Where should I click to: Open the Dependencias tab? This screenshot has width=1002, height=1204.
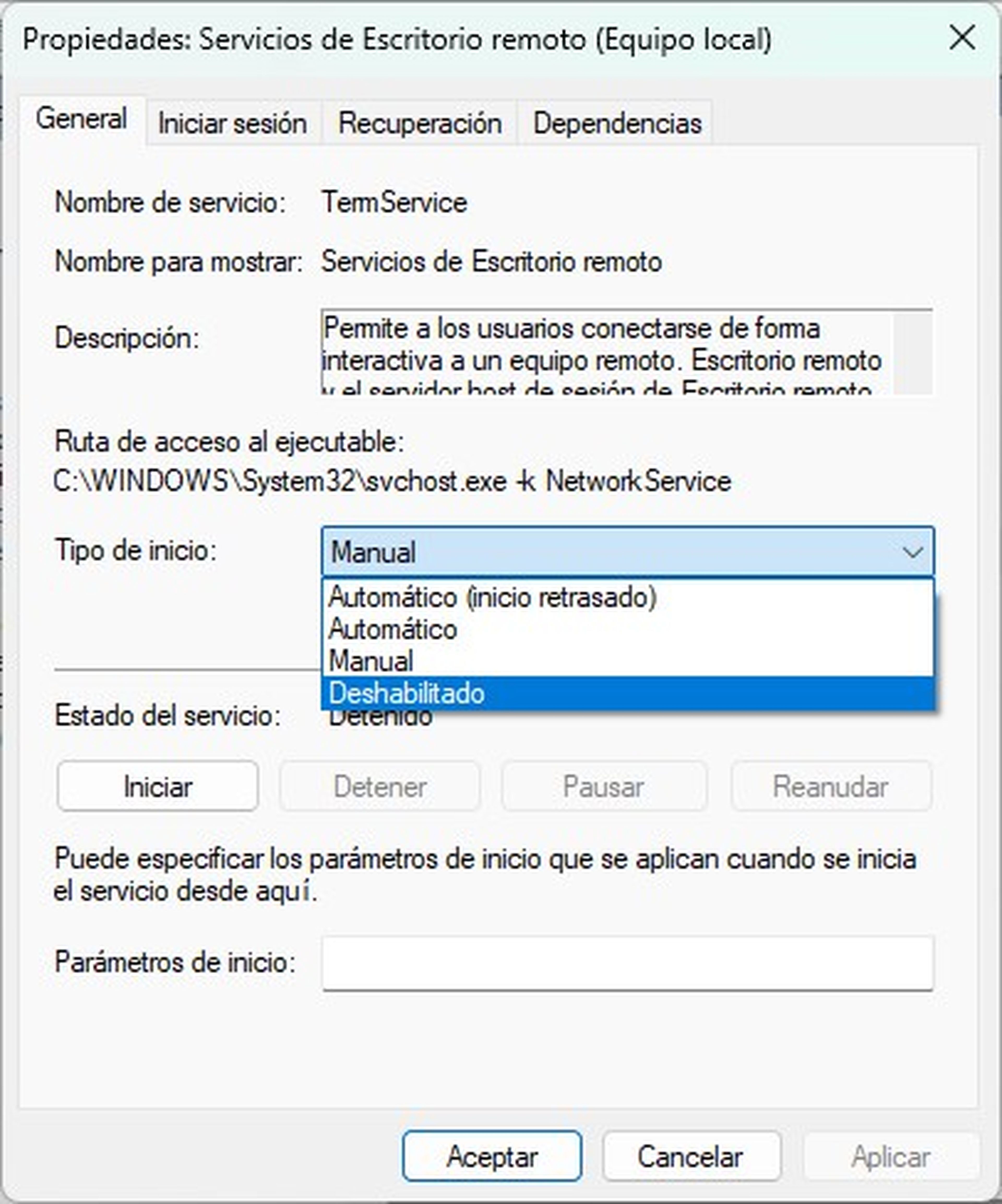617,124
